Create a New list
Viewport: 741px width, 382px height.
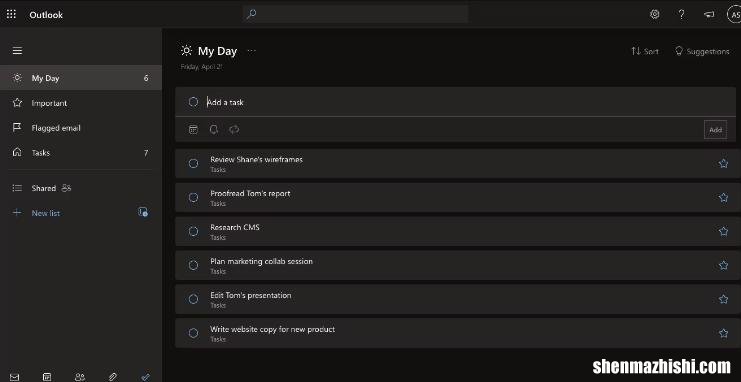point(46,213)
